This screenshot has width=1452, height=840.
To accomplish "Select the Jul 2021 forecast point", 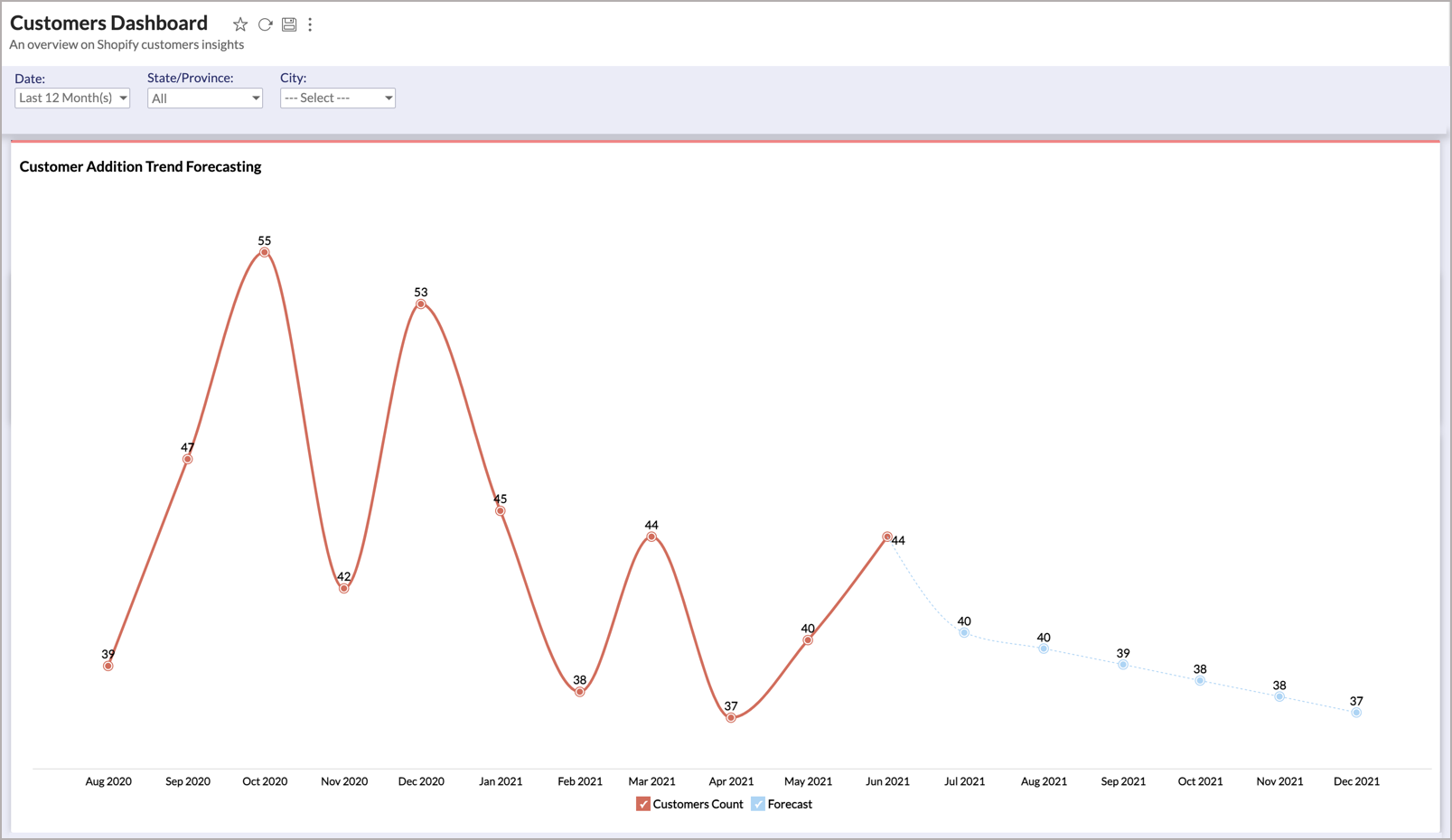I will [x=964, y=633].
